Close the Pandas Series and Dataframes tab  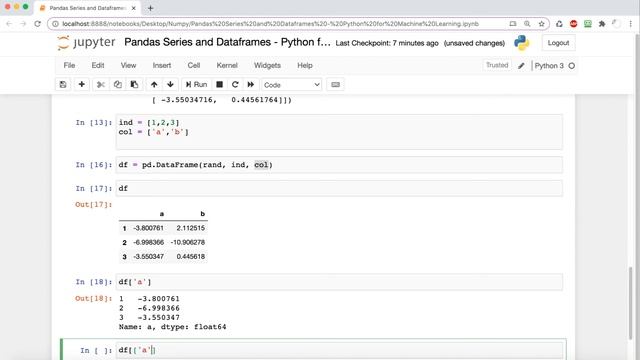click(x=133, y=8)
